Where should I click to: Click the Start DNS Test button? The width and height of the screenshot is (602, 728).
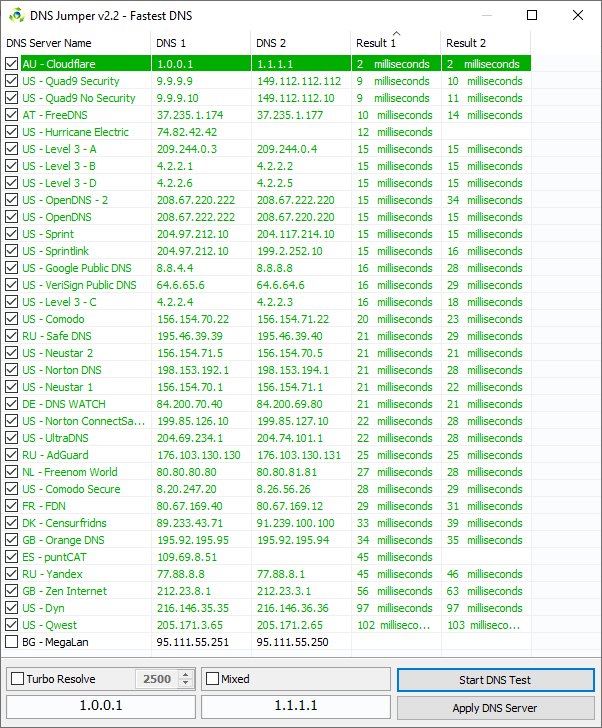[496, 680]
